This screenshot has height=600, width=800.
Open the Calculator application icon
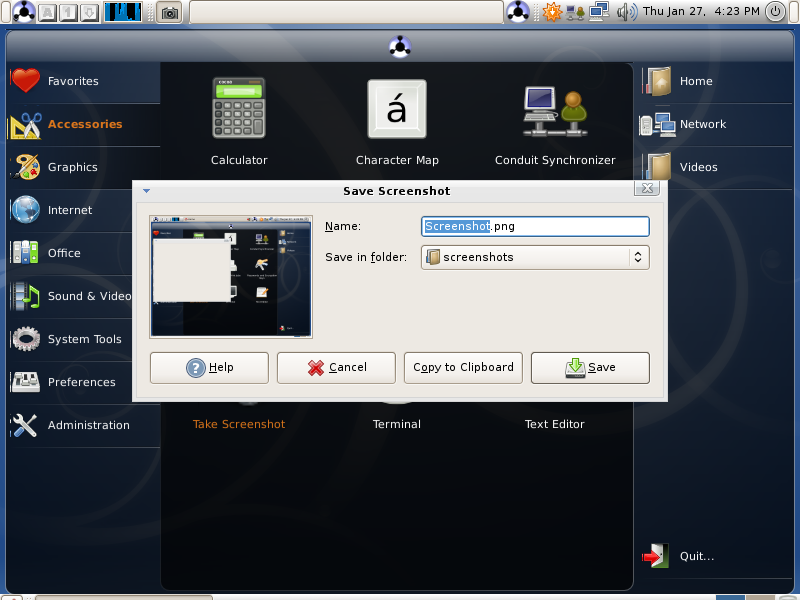click(239, 108)
